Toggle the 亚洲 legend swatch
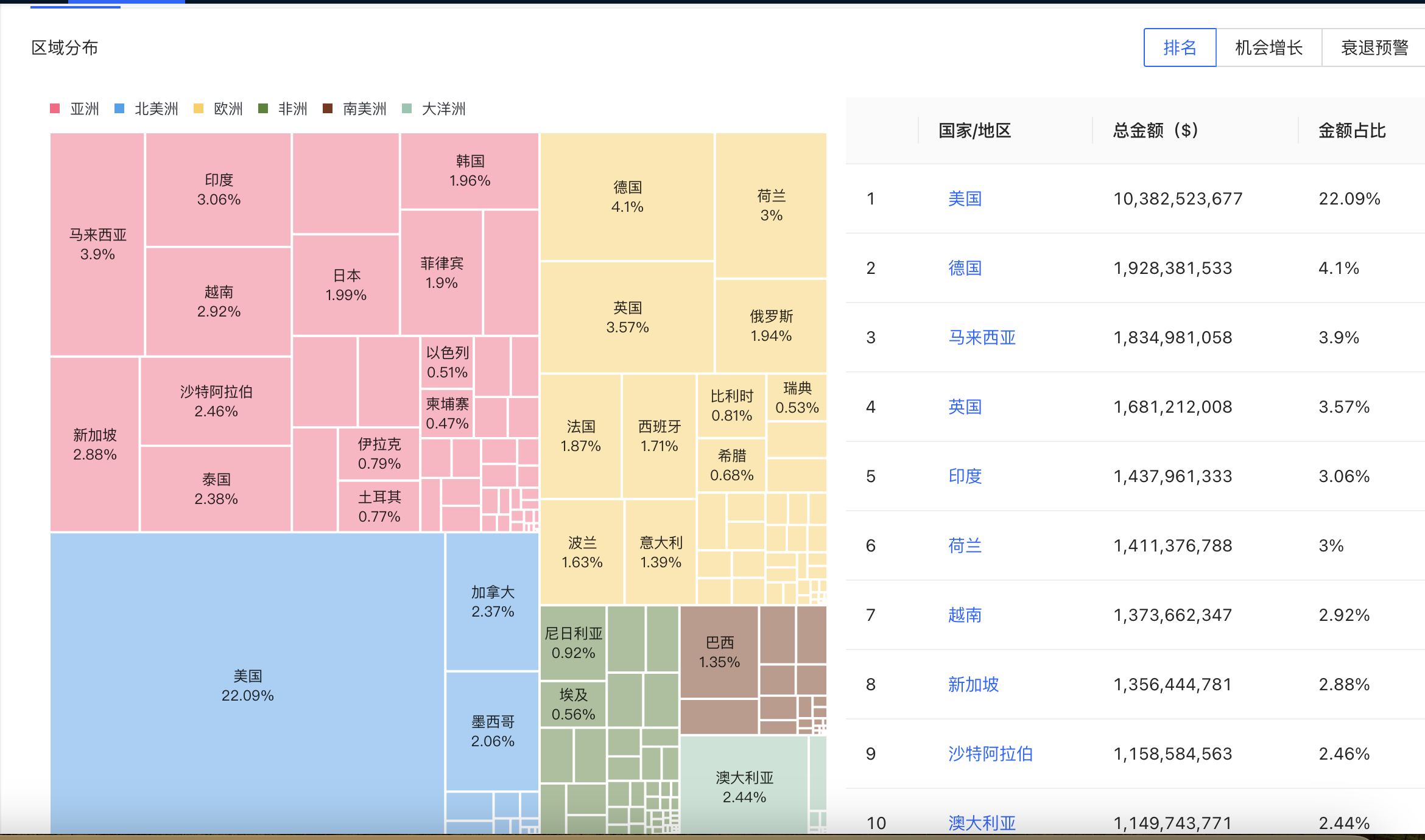Viewport: 1425px width, 840px height. 55,109
